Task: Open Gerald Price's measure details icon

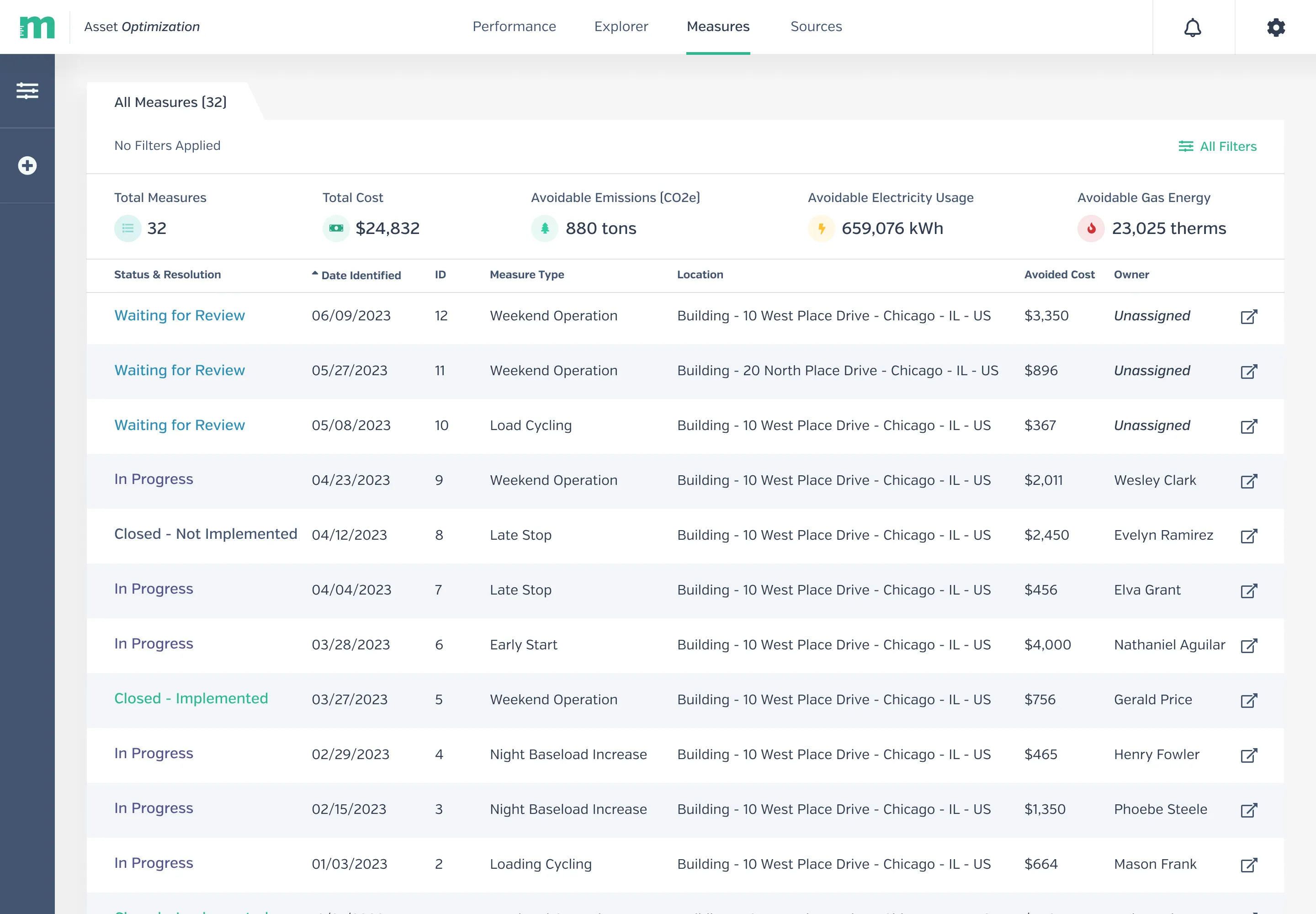Action: pyautogui.click(x=1248, y=700)
